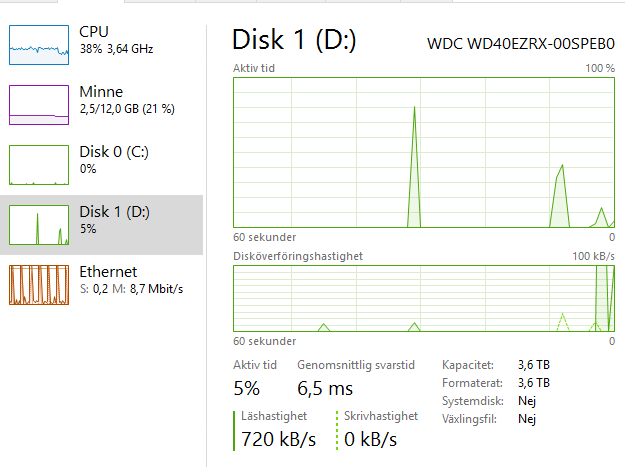Click the Systemdisk Nej value
Screen dimensions: 625x473
pyautogui.click(x=526, y=401)
